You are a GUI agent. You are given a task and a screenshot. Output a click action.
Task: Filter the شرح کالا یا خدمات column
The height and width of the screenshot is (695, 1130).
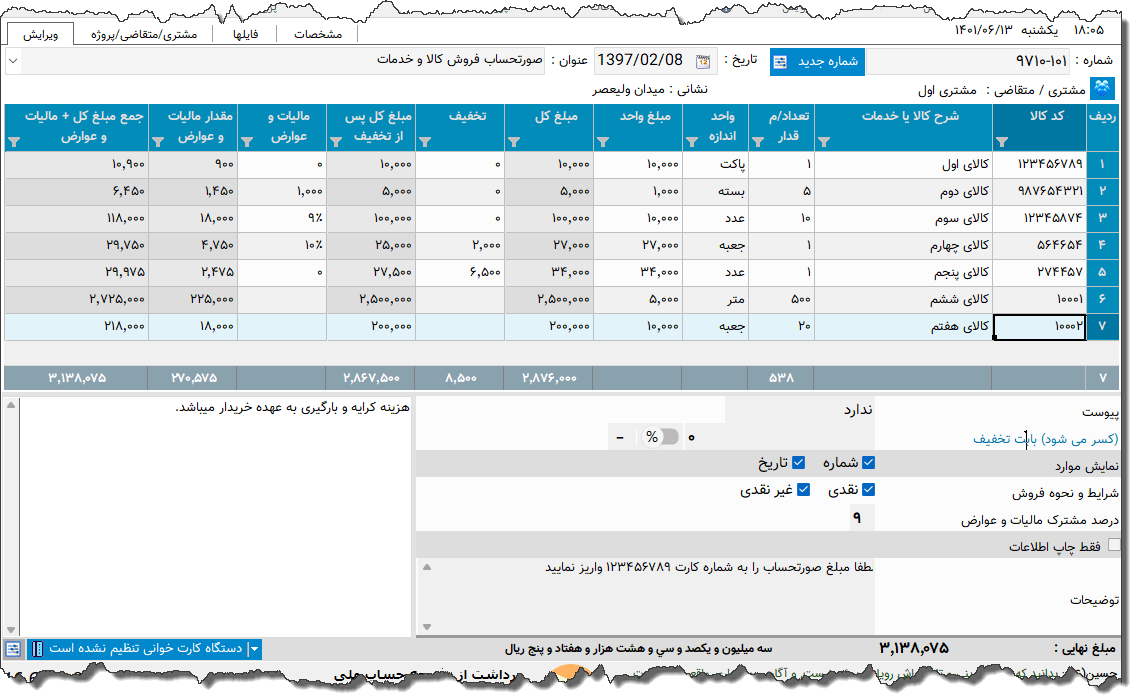coord(824,142)
